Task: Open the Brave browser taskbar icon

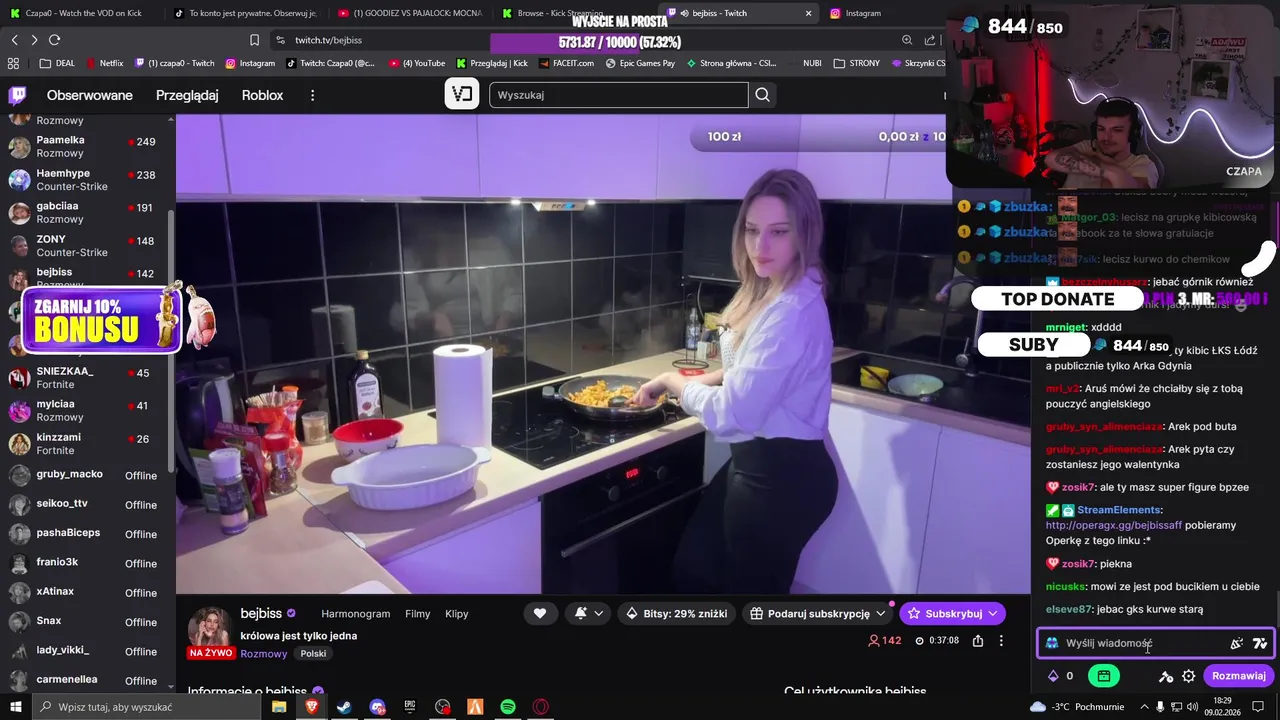Action: pos(311,707)
